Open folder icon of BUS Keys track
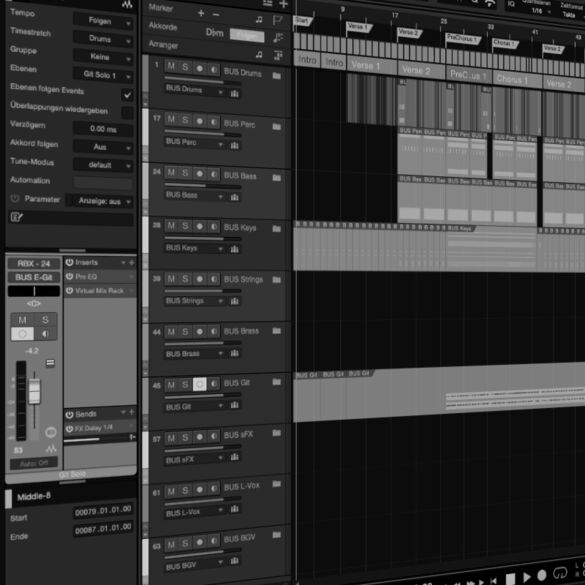This screenshot has height=585, width=585. pyautogui.click(x=276, y=228)
